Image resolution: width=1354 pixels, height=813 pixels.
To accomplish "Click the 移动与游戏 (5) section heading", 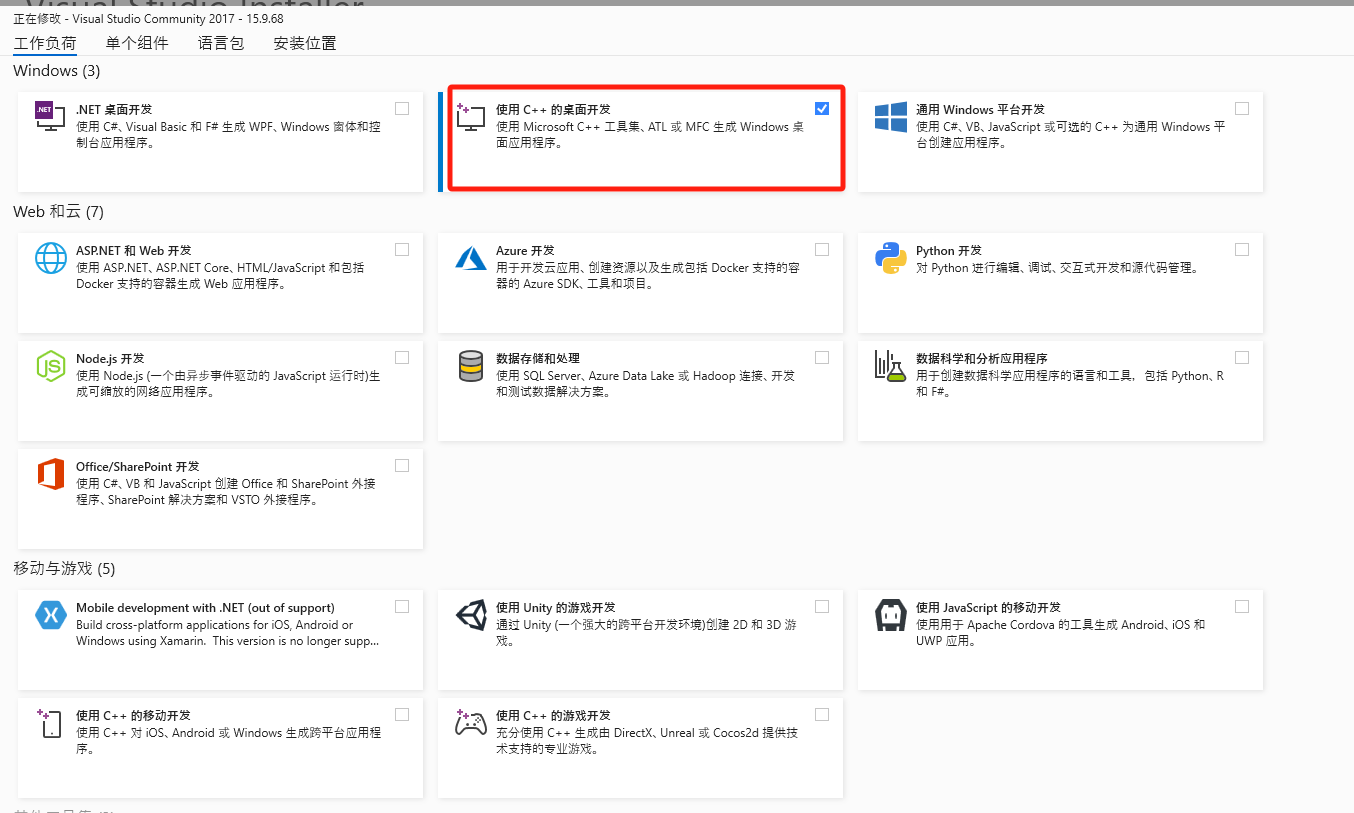I will tap(64, 569).
